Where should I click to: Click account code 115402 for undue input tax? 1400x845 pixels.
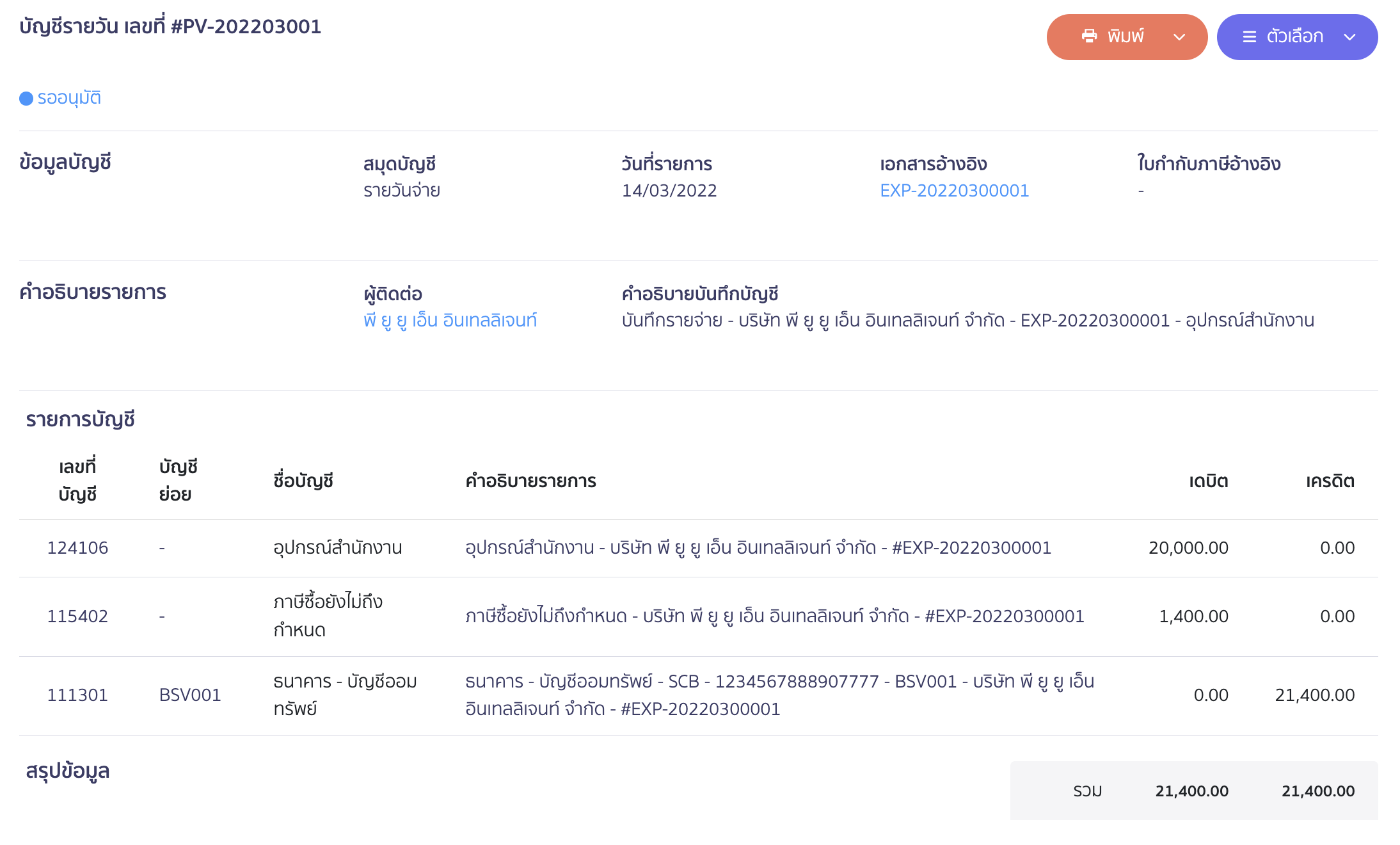78,616
